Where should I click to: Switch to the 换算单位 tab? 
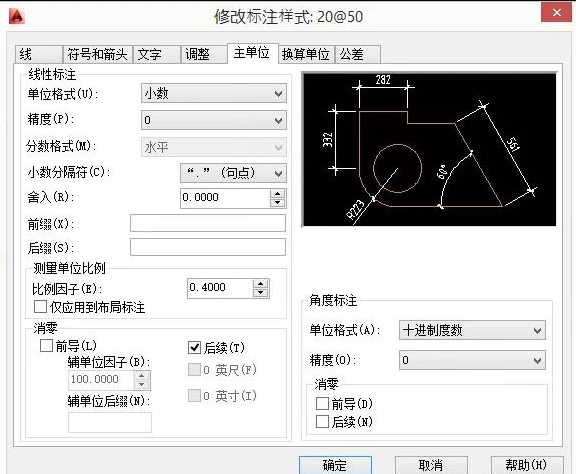coord(306,55)
